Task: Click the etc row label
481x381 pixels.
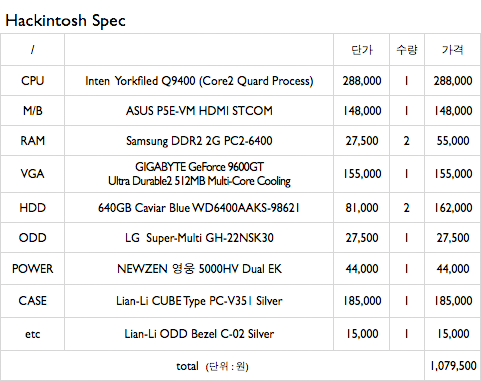Action: coord(32,334)
